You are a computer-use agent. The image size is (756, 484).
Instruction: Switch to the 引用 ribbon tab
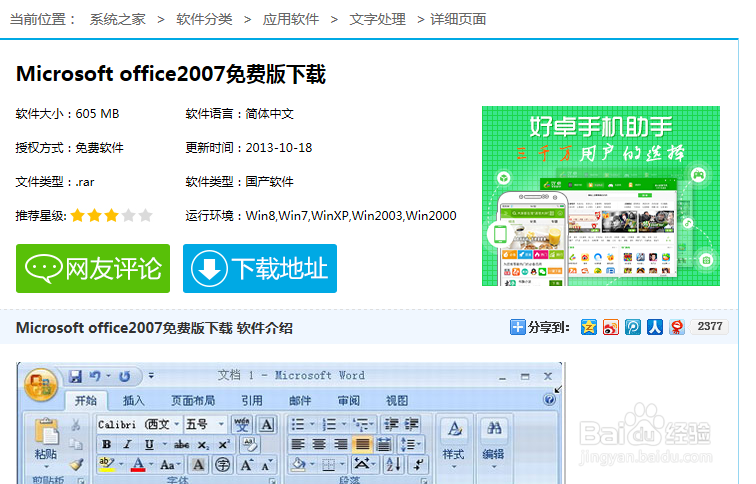pyautogui.click(x=252, y=401)
